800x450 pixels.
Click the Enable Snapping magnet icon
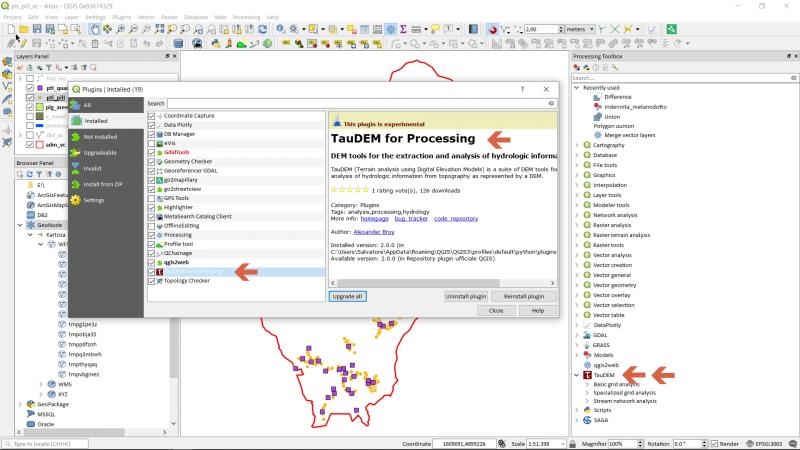(492, 30)
